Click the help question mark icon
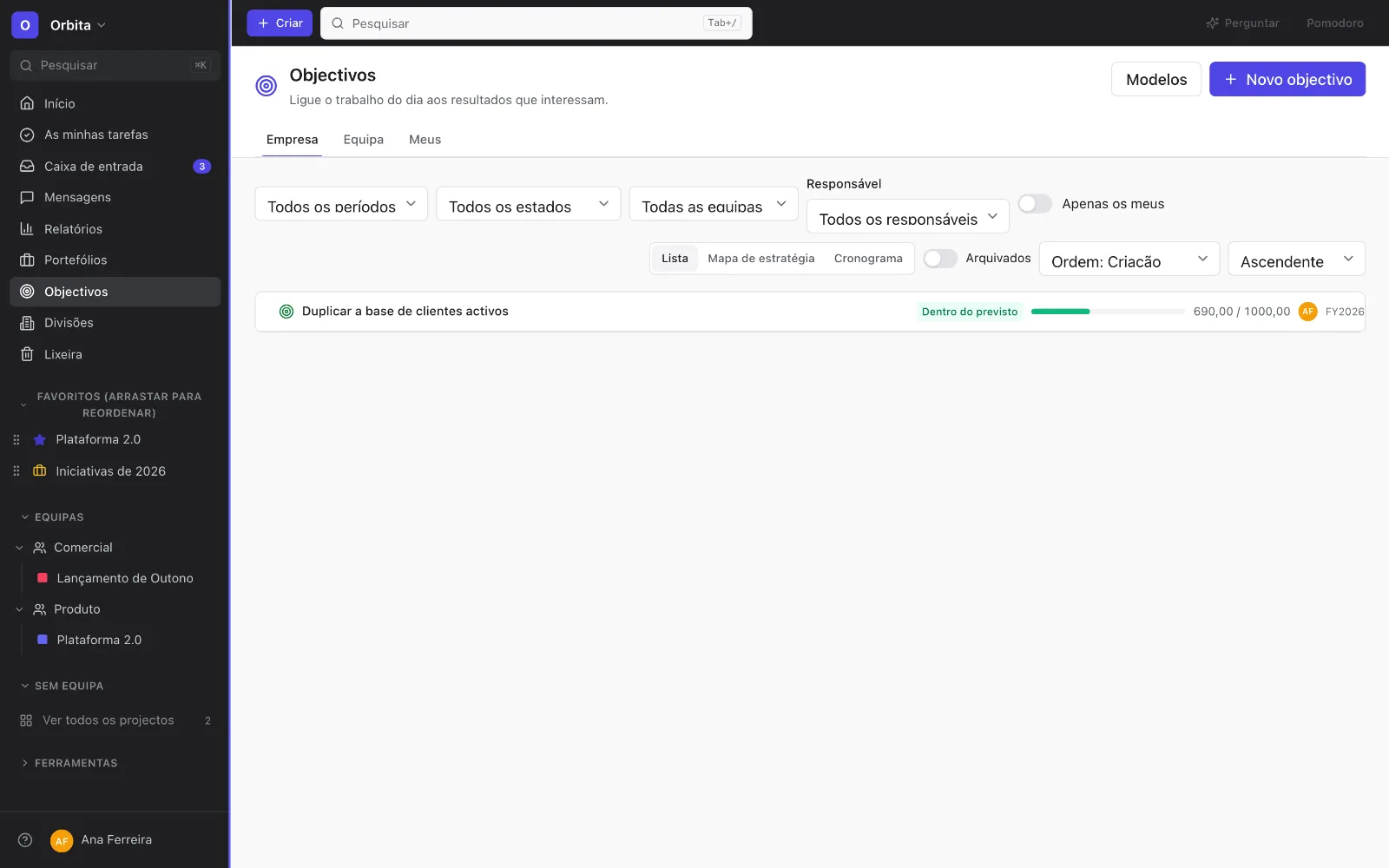This screenshot has height=868, width=1389. tap(25, 839)
